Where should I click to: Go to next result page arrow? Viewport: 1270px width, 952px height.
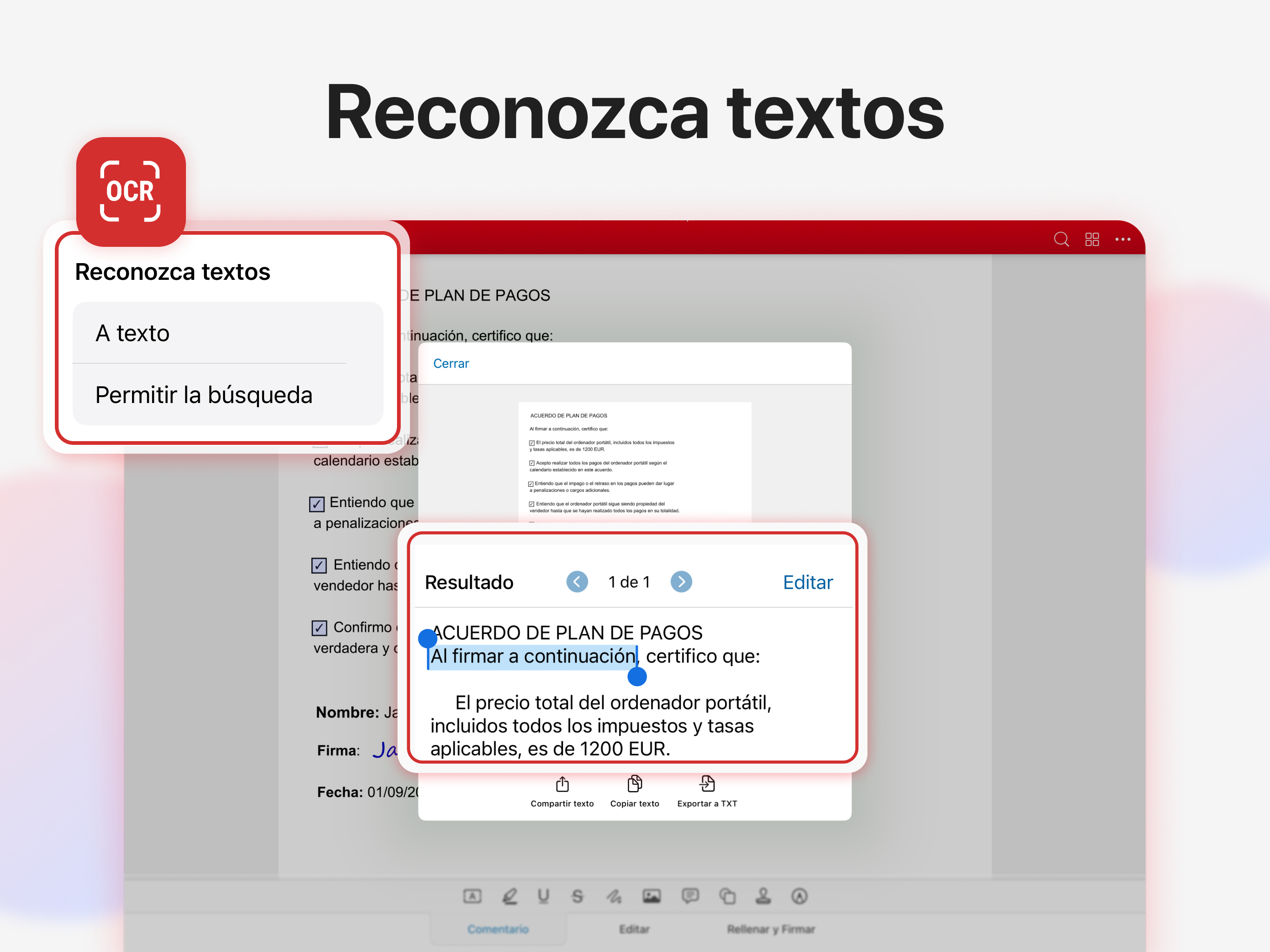tap(681, 582)
